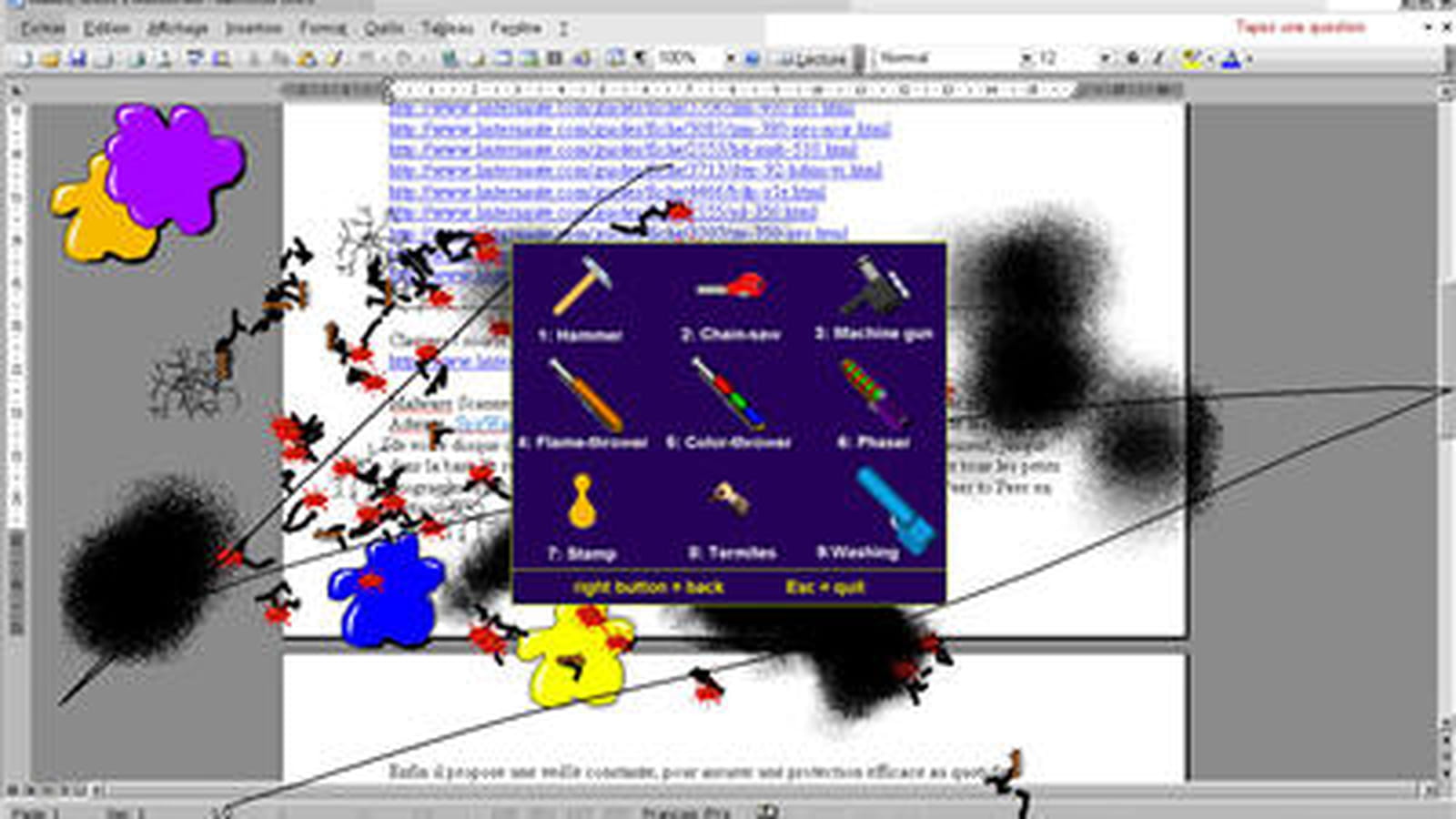The height and width of the screenshot is (819, 1456).
Task: Select the Flame-thrower tool
Action: [x=582, y=407]
